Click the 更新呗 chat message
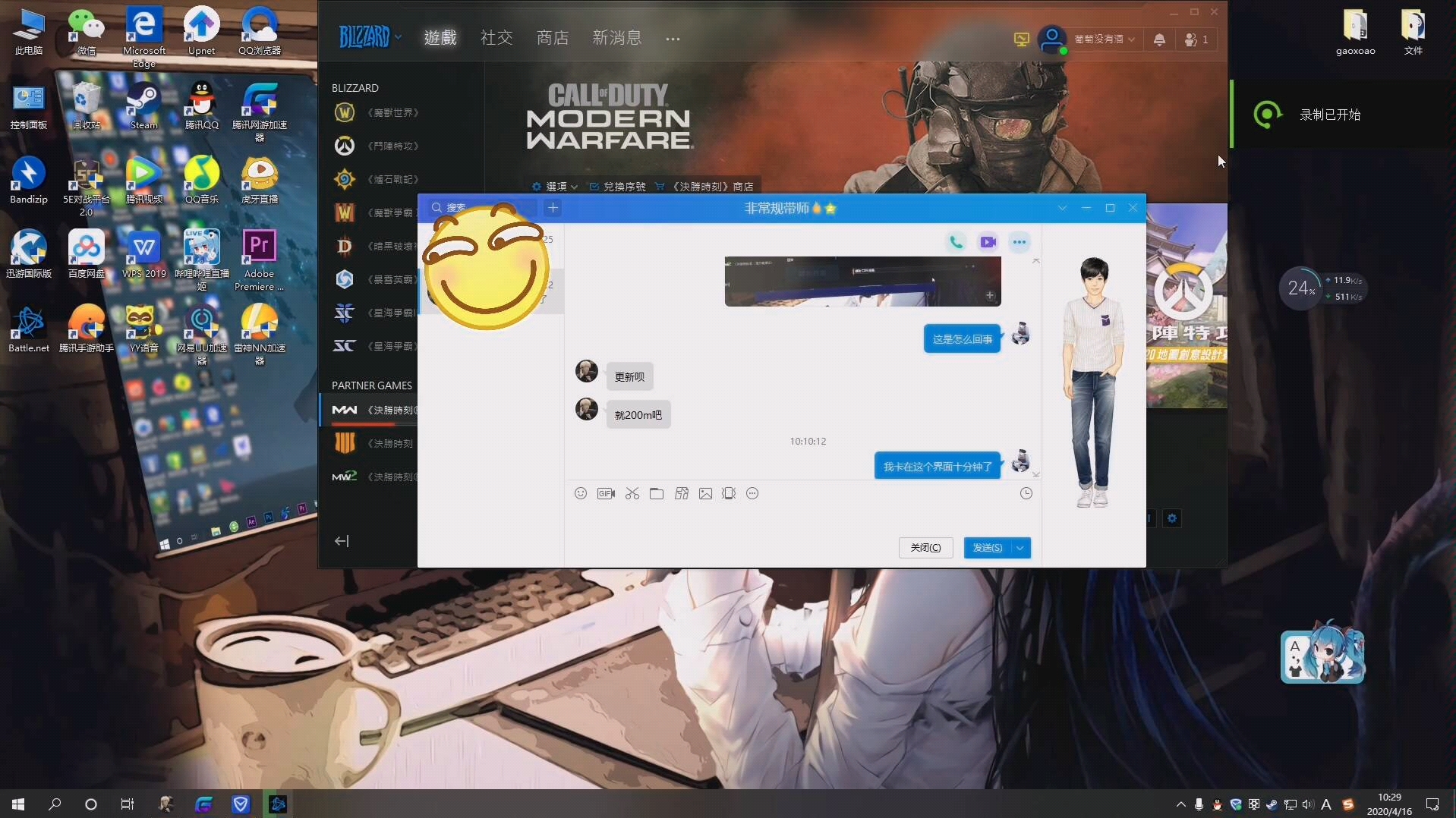 [x=629, y=376]
